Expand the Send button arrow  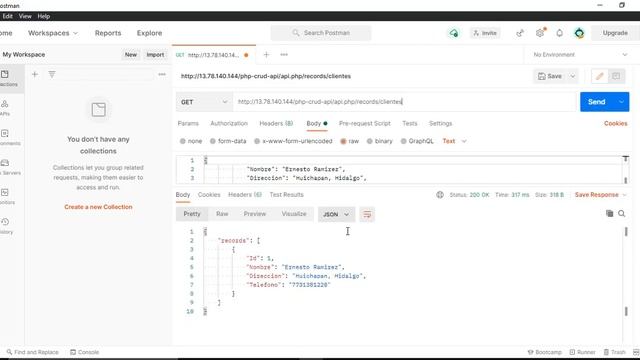pos(621,102)
